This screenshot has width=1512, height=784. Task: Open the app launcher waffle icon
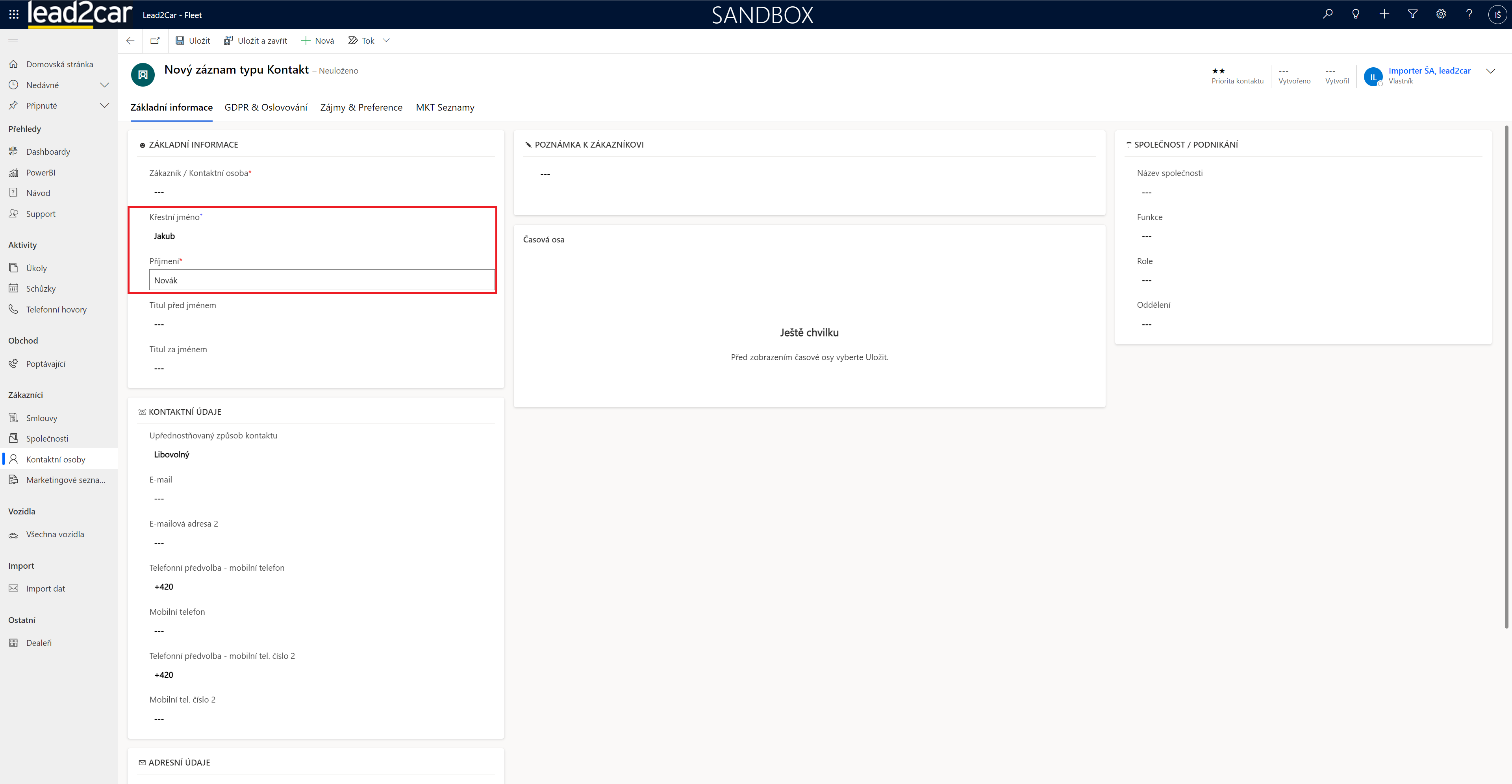[13, 14]
